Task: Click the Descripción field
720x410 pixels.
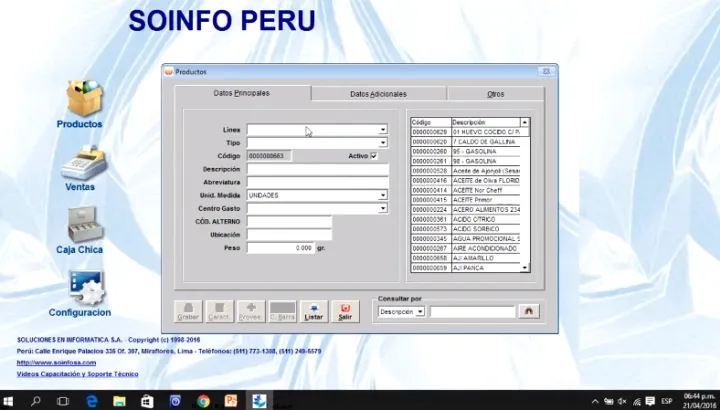Action: click(x=318, y=169)
